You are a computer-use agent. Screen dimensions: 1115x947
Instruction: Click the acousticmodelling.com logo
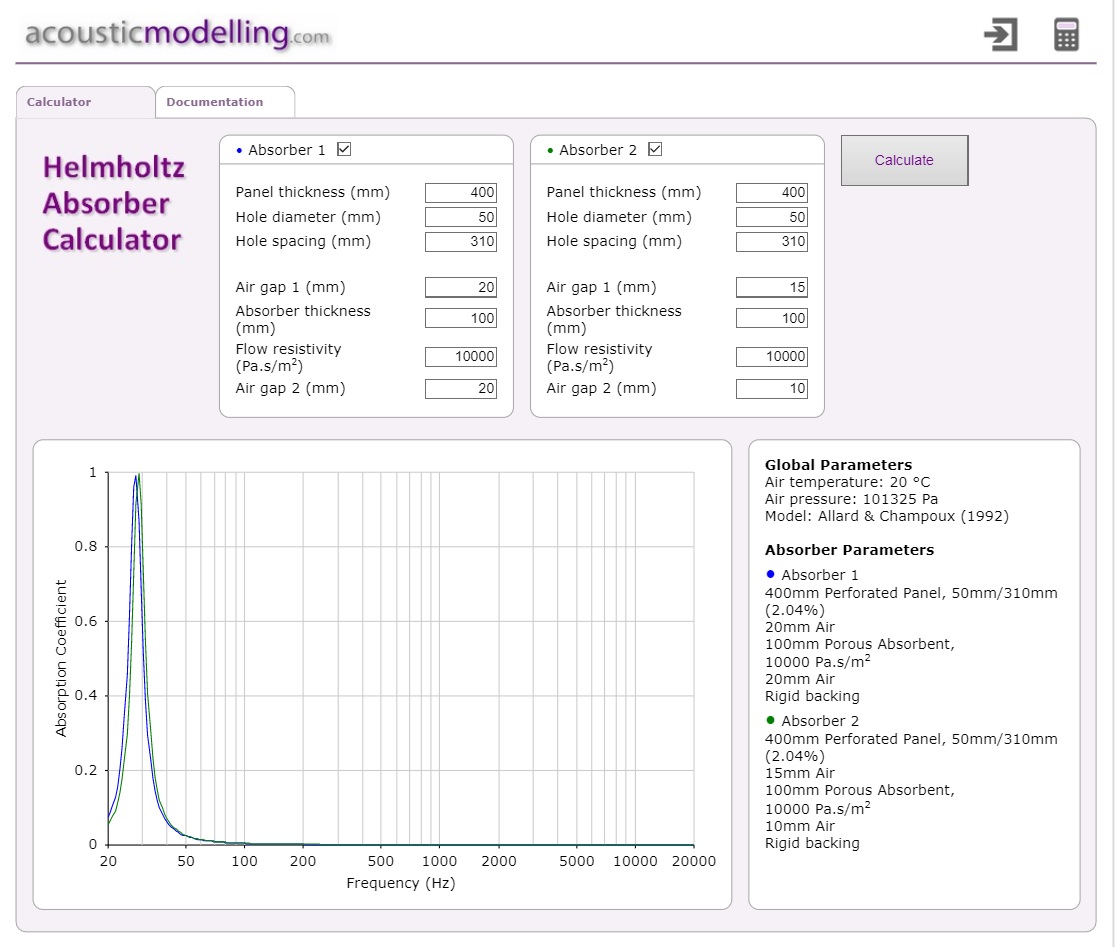click(x=177, y=34)
